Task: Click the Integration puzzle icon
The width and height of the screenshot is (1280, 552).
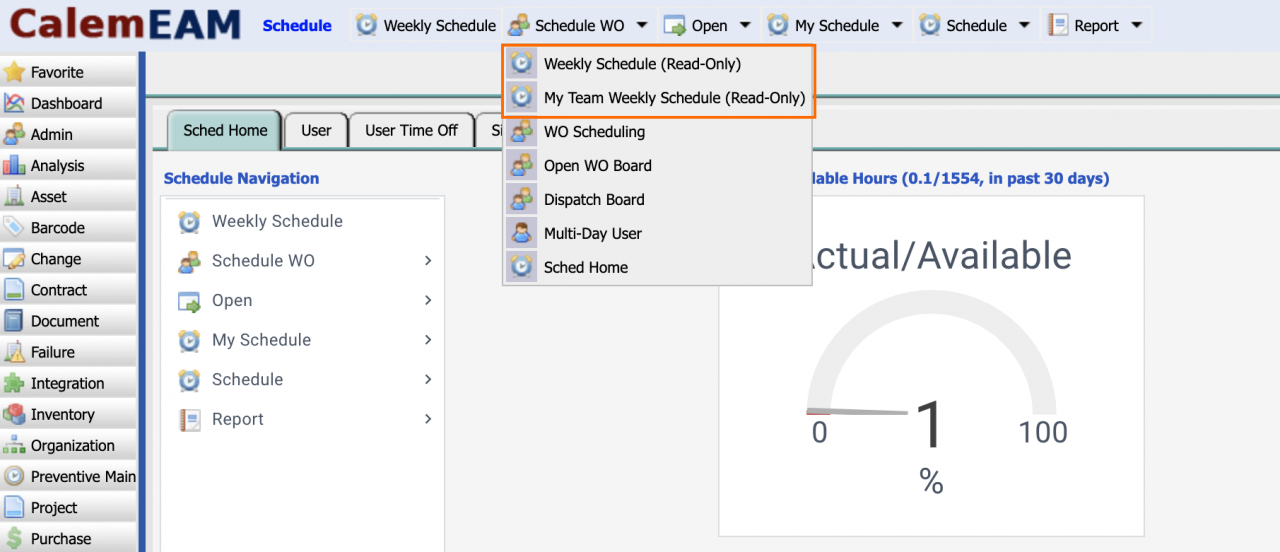Action: pos(14,383)
